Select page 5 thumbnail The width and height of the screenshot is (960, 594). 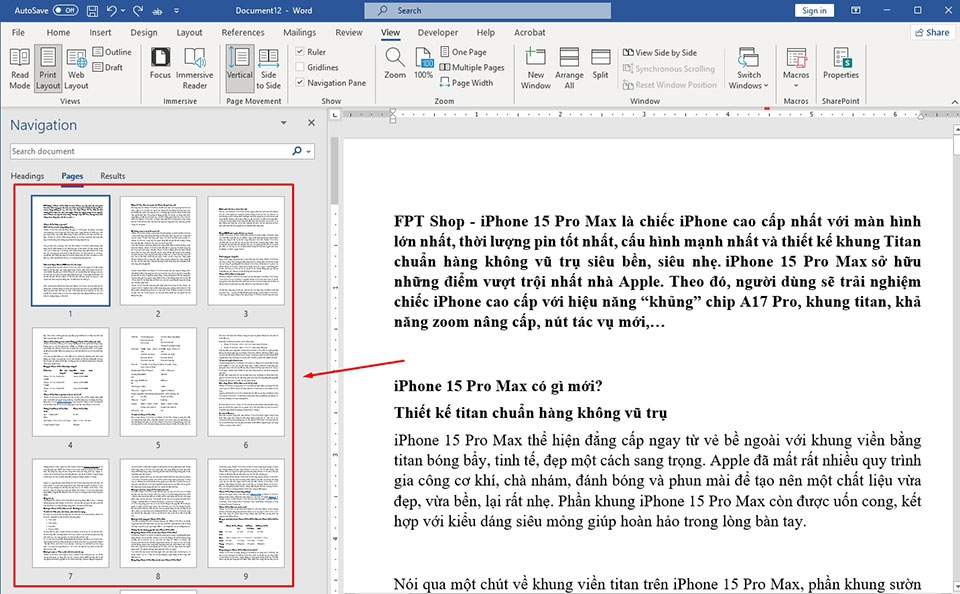pos(158,382)
